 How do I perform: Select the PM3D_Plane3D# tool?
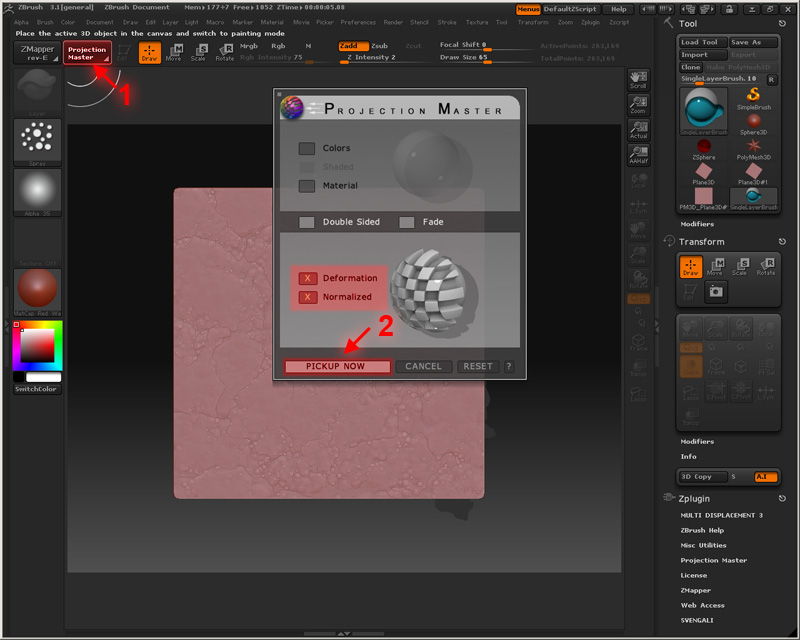(704, 199)
